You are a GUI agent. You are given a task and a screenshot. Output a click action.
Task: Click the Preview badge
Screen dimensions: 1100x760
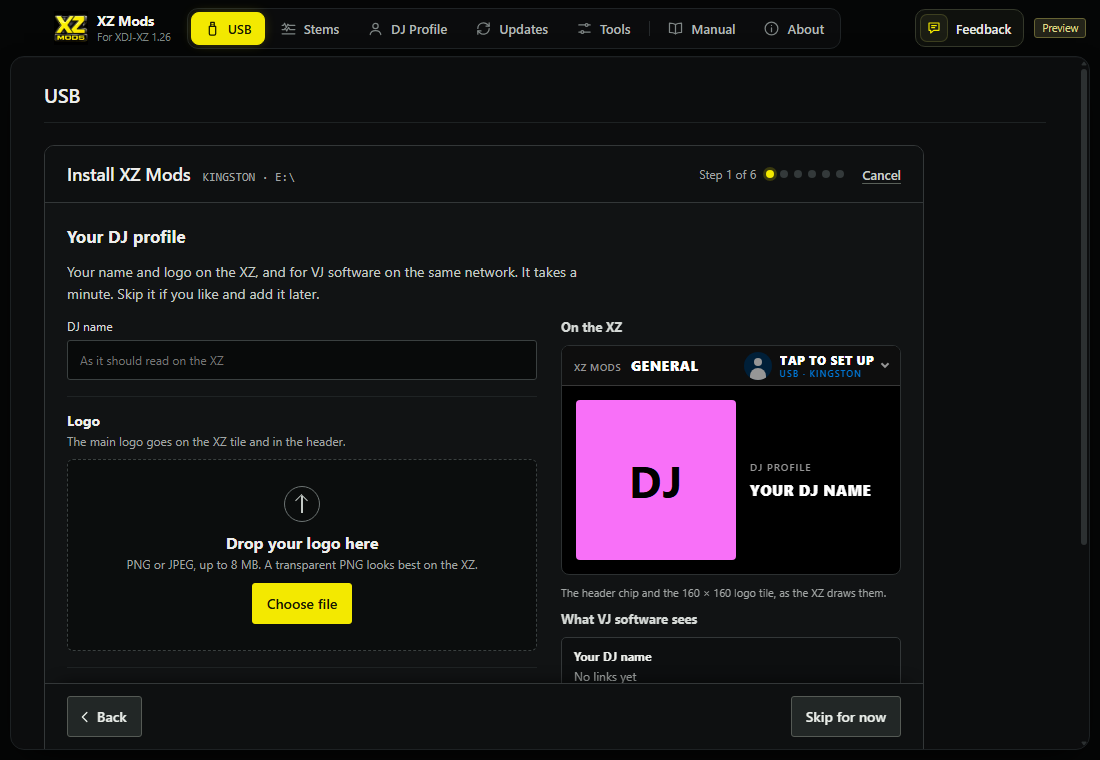(x=1059, y=28)
